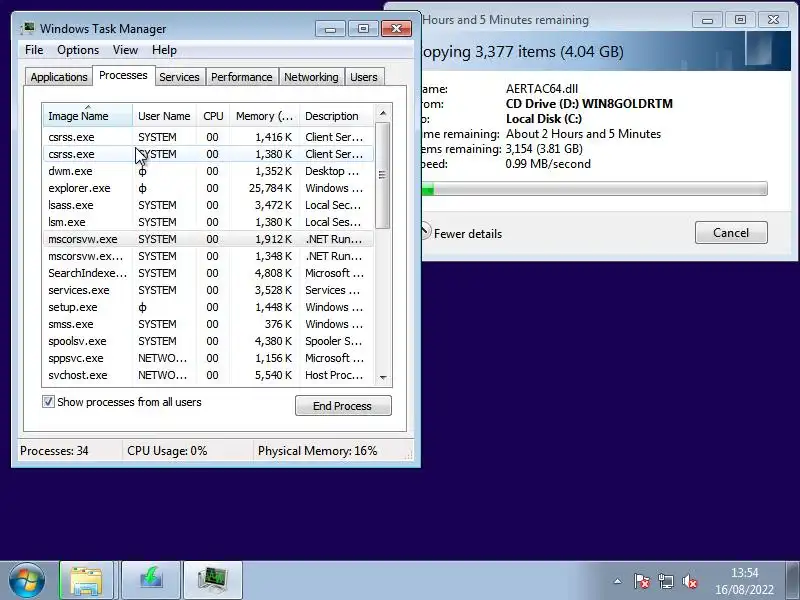
Task: Select mscorsvw.ex... row with 1,348 K
Action: 208,256
